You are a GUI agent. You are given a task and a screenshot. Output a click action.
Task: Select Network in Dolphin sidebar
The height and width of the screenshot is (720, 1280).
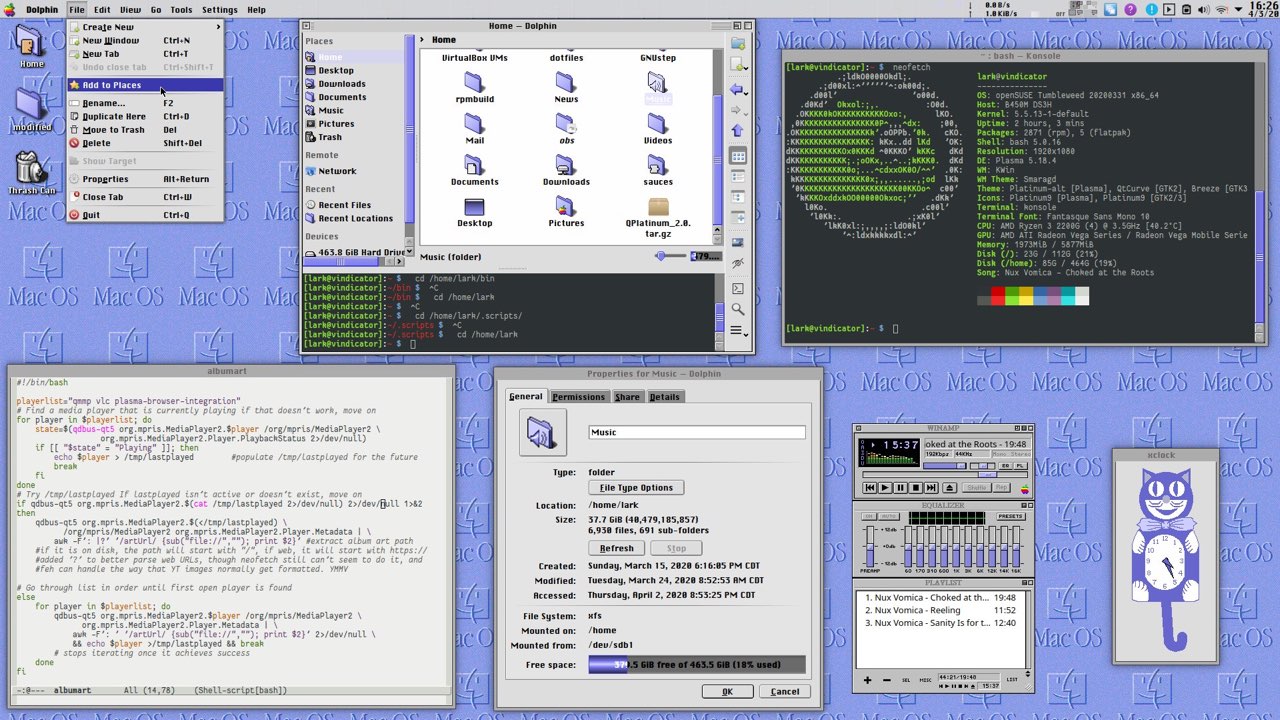[337, 171]
